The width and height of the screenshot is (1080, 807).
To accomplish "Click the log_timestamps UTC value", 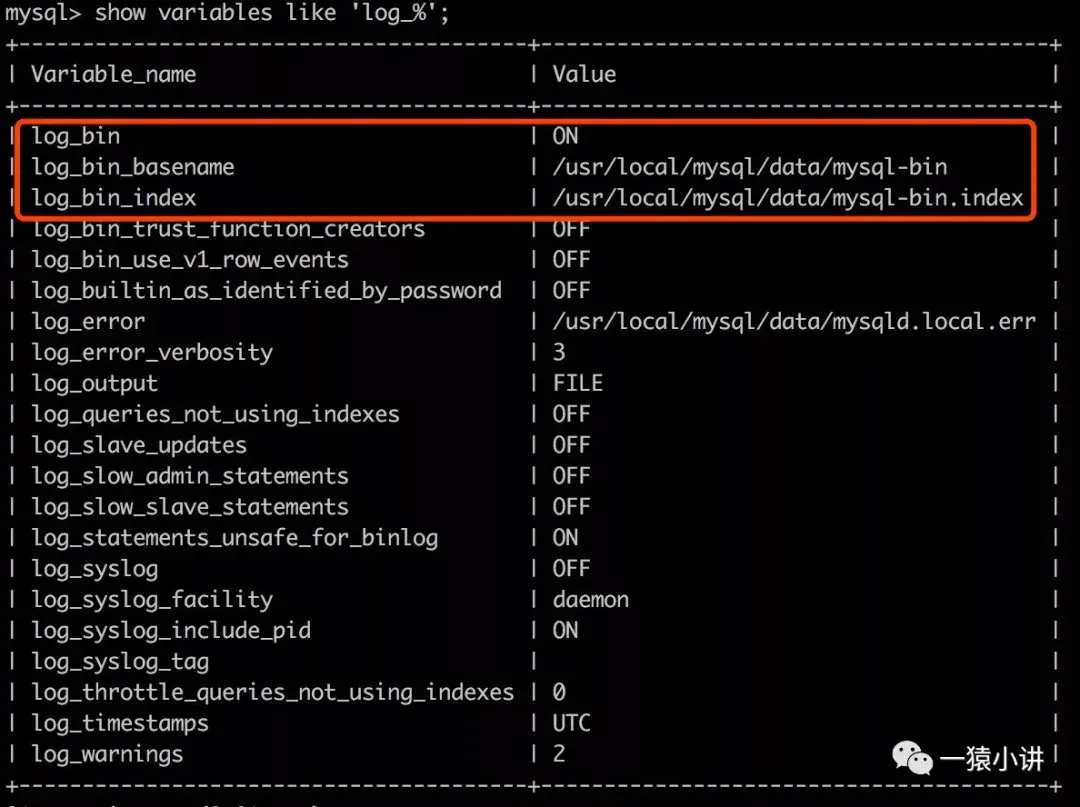I will click(x=571, y=723).
